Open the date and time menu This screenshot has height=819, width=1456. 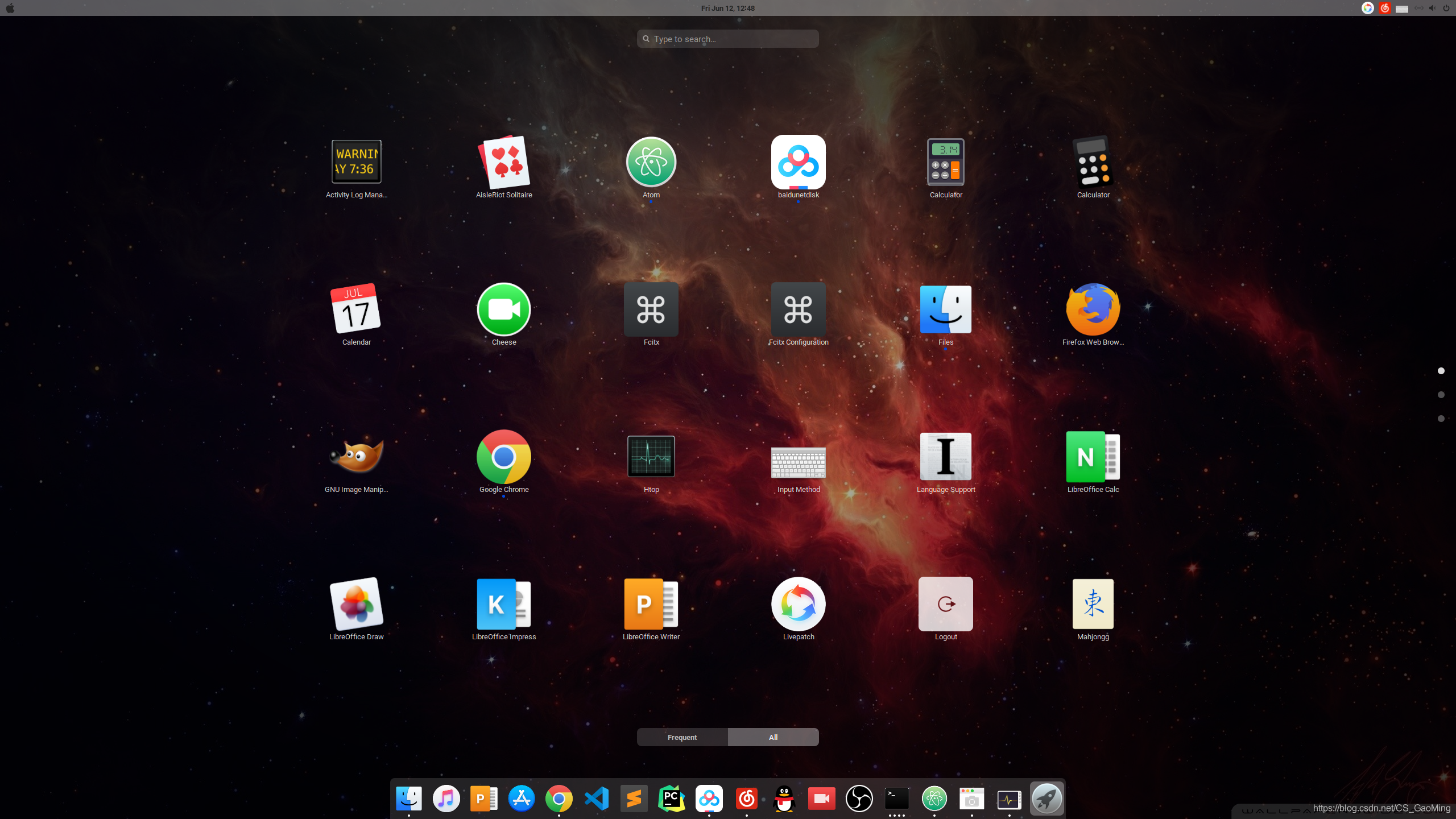coord(727,8)
